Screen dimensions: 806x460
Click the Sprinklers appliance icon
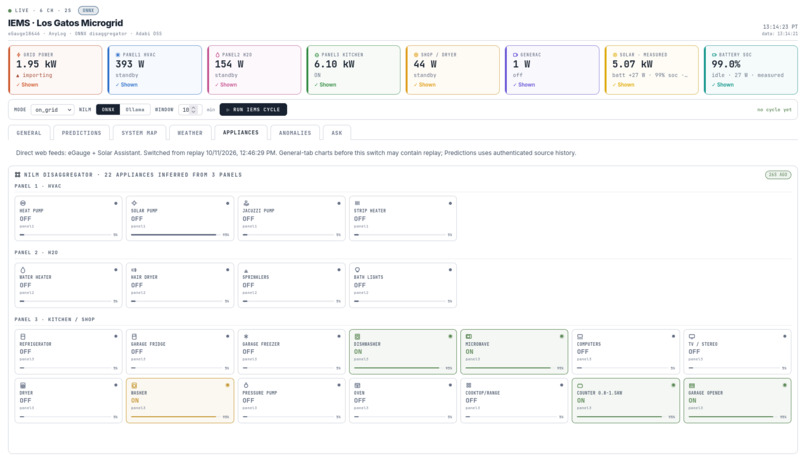[x=246, y=270]
